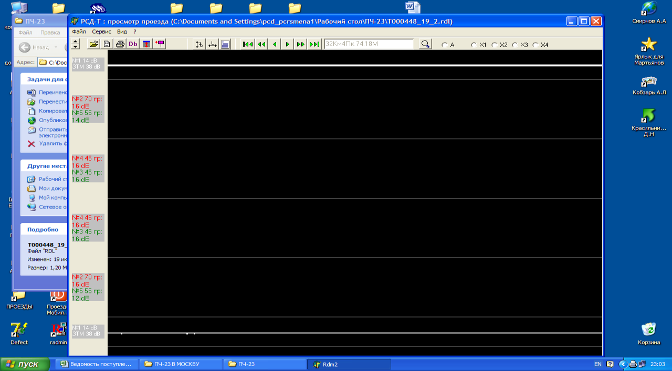Open the Корзина recycle bin desktop icon
Screen dimensions: 672x371
[x=648, y=334]
